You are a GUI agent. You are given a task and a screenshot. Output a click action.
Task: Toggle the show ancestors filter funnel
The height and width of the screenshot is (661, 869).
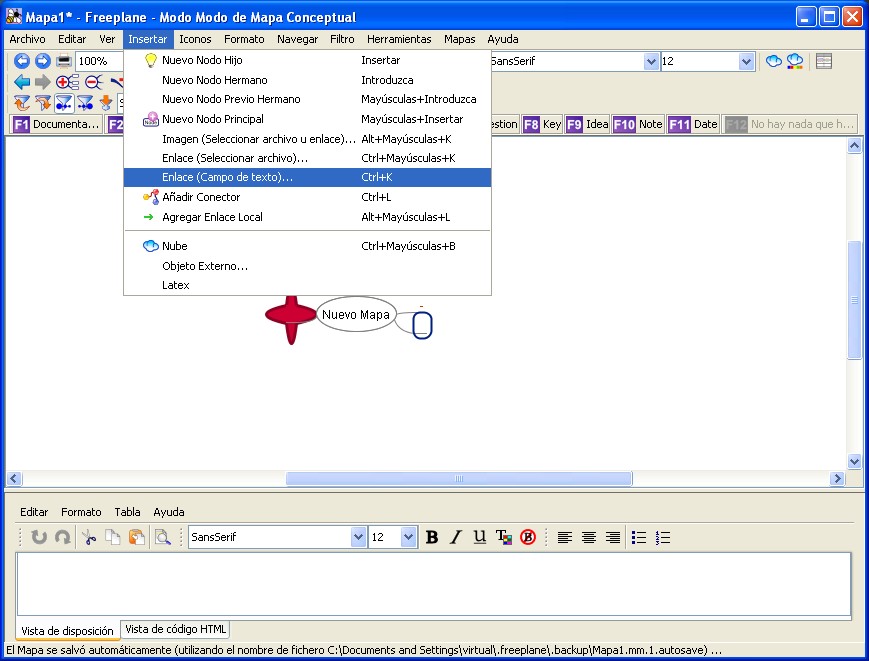coord(64,103)
